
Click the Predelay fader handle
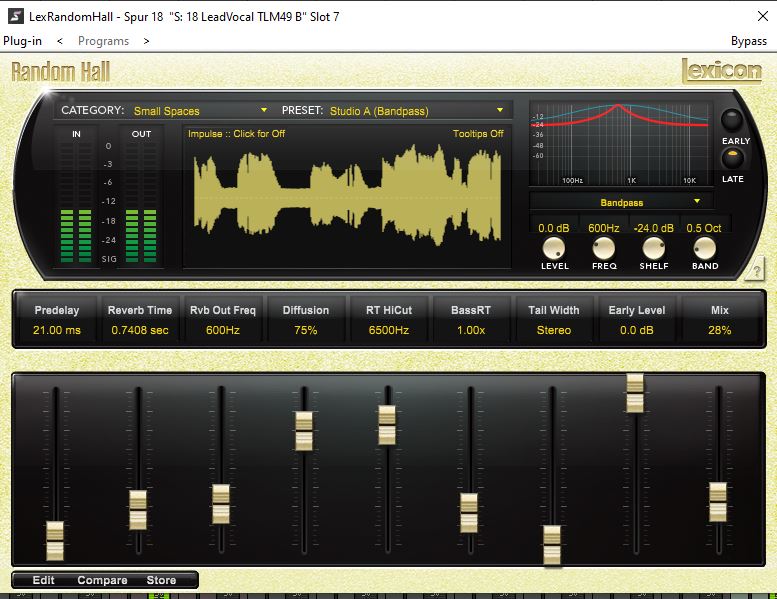(x=55, y=541)
